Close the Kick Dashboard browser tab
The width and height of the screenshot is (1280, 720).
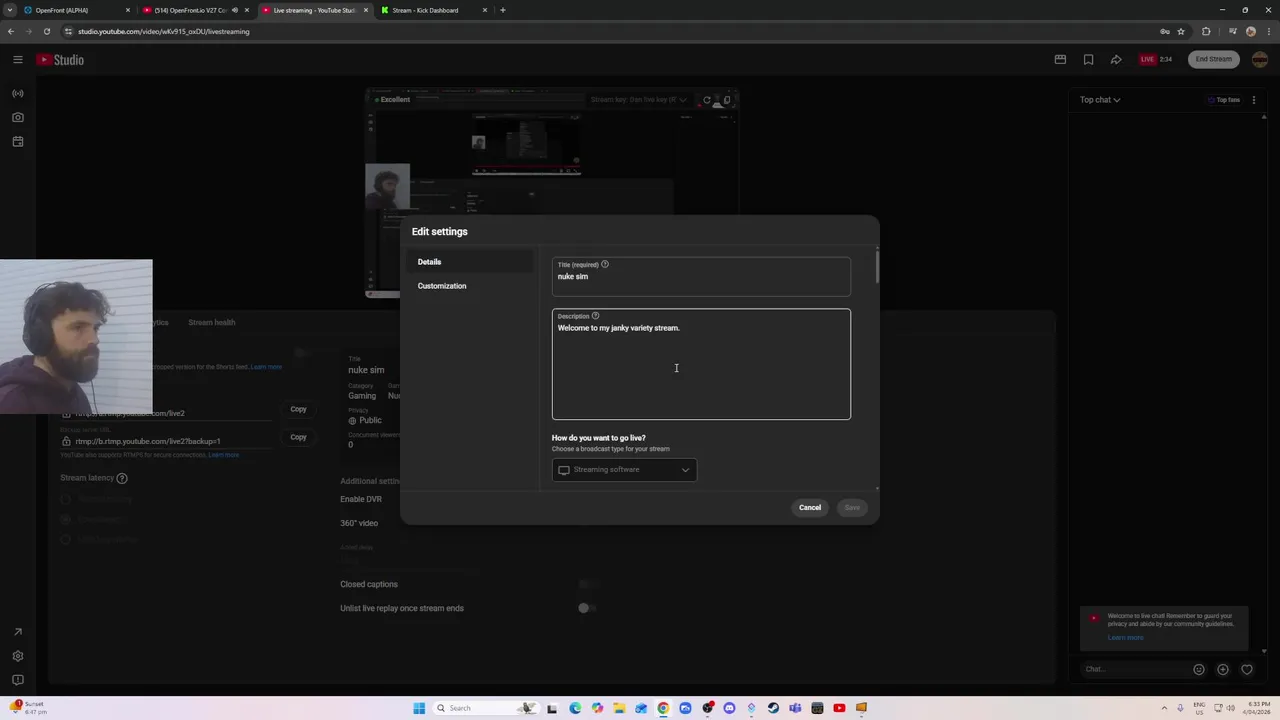click(485, 10)
